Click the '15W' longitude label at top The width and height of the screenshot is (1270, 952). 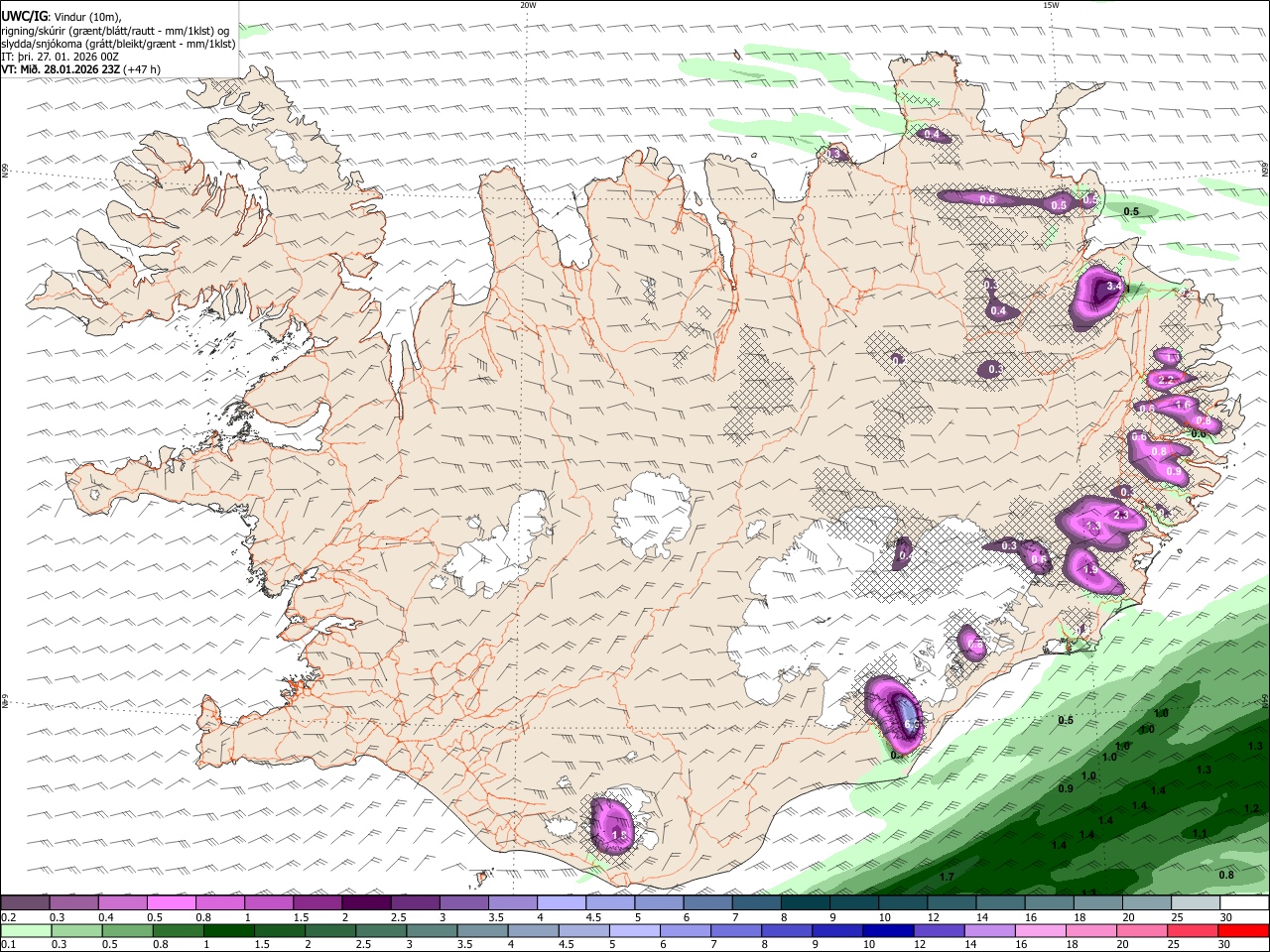click(x=1051, y=5)
